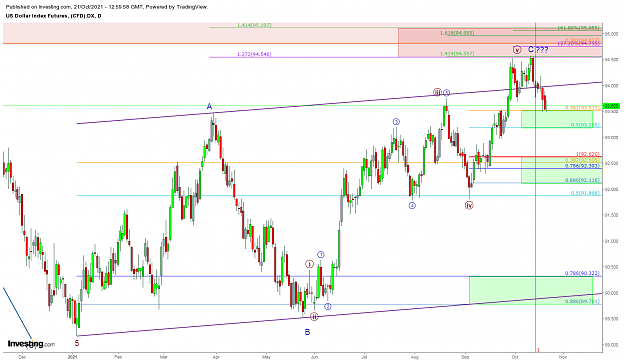The width and height of the screenshot is (625, 362).
Task: Click the 94.000 price axis label
Action: [611, 86]
